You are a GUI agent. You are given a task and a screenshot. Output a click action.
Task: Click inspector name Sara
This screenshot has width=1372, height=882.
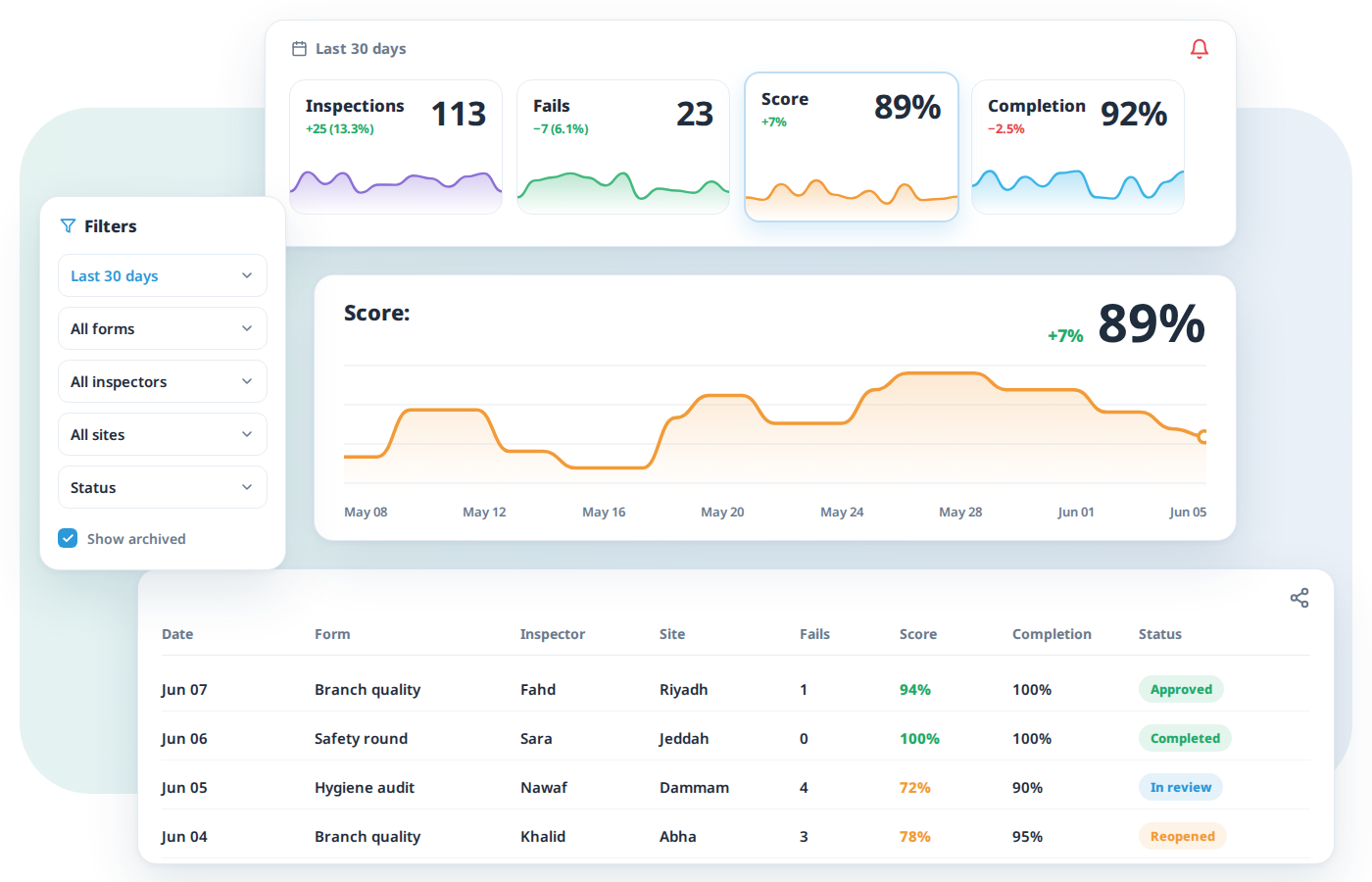click(536, 739)
